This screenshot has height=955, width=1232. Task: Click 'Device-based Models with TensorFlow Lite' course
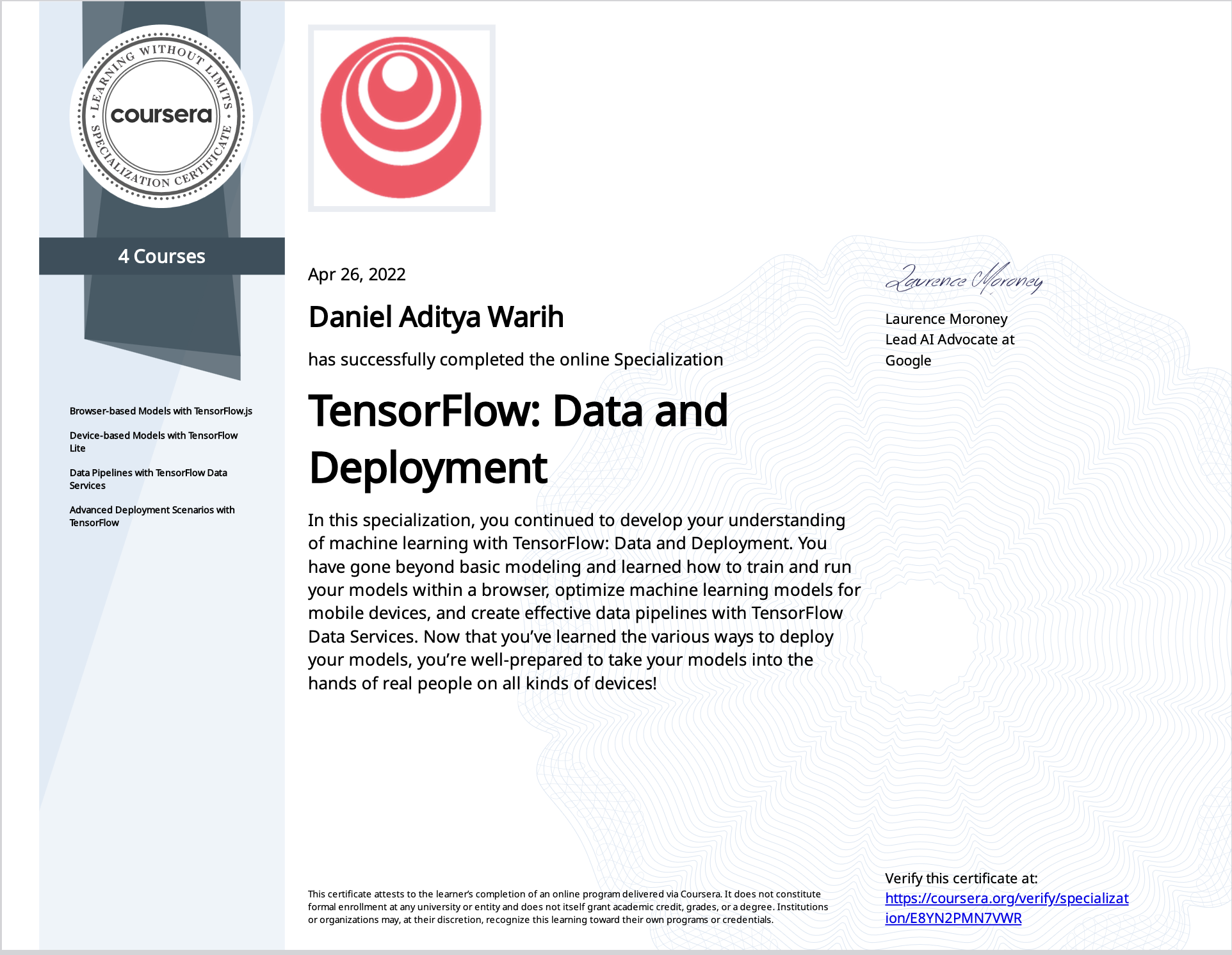tap(154, 442)
